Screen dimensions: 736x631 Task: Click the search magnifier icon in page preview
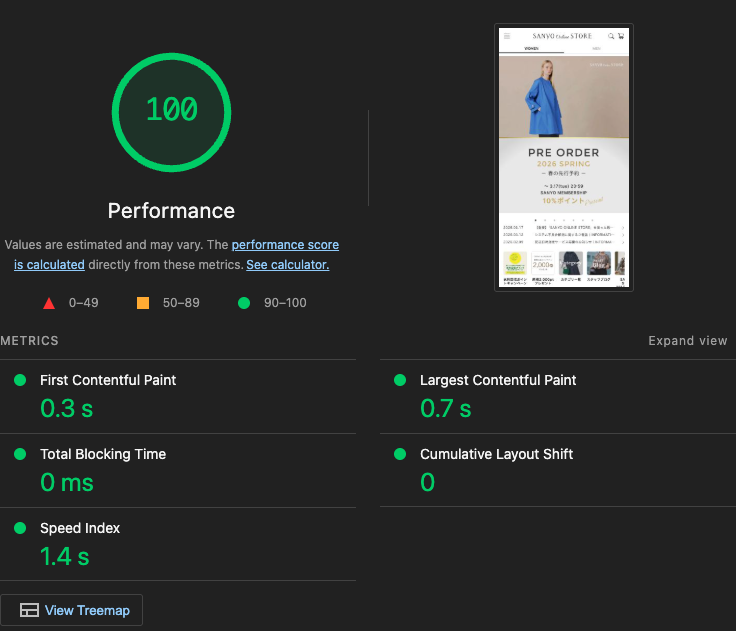click(611, 36)
